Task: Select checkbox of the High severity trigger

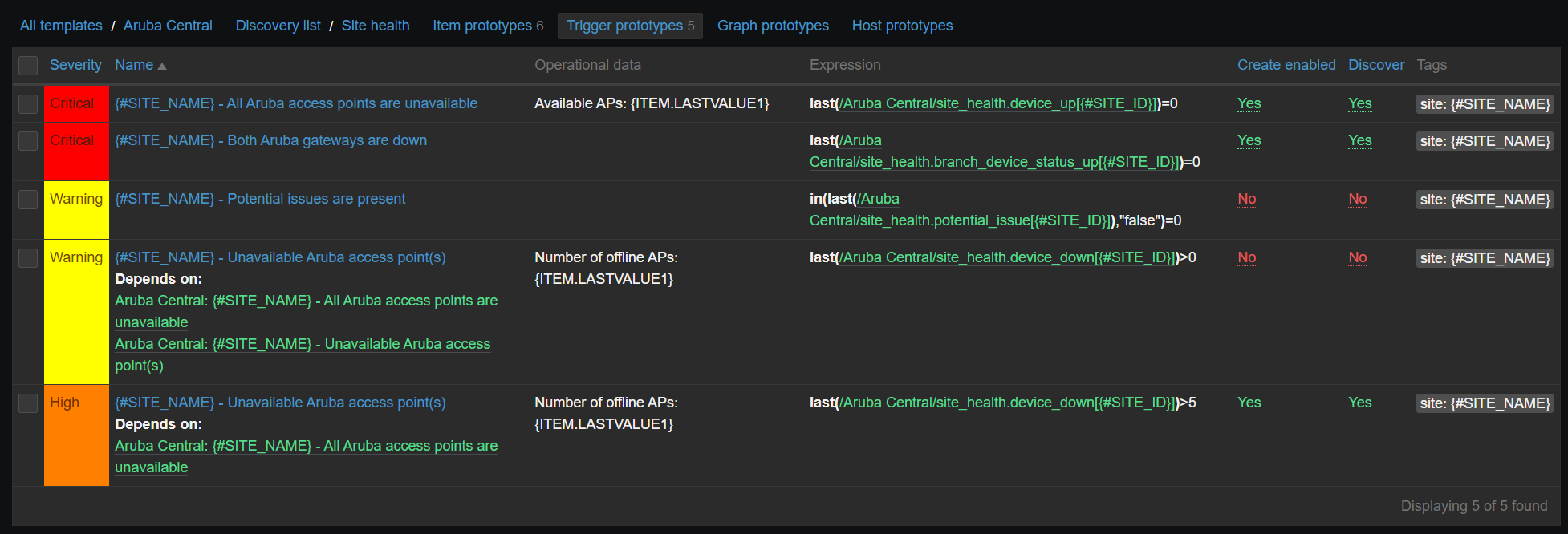Action: coord(28,403)
